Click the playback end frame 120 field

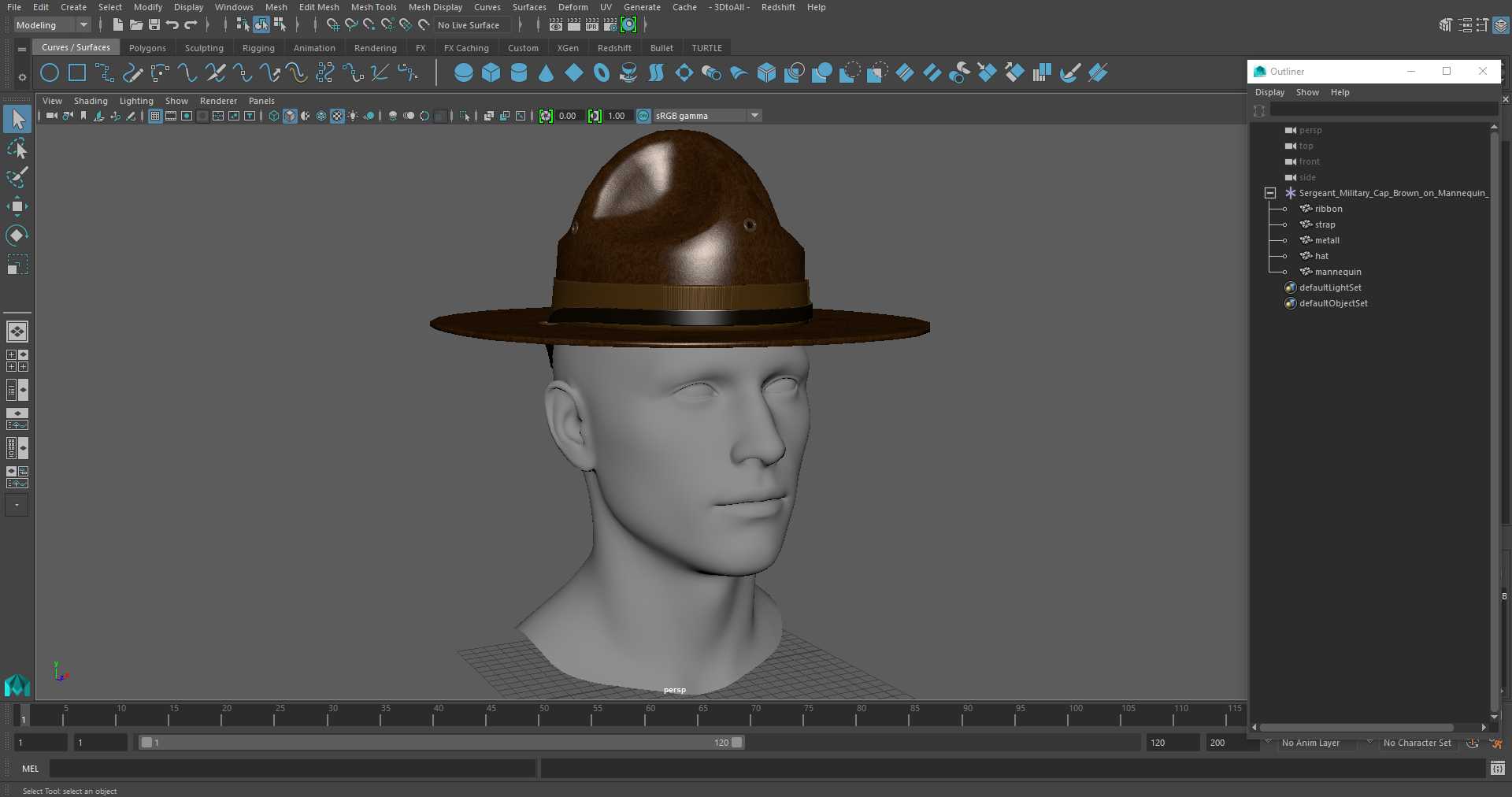(x=1173, y=743)
